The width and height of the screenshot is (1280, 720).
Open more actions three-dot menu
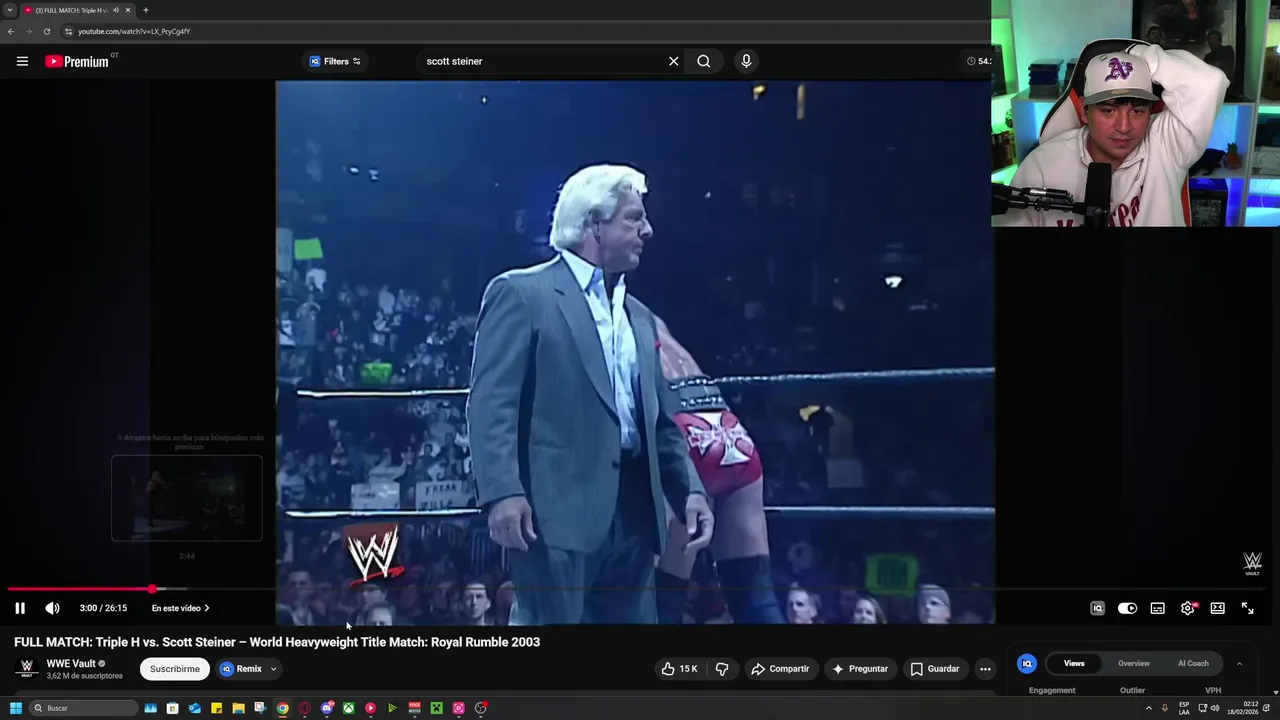(x=985, y=669)
